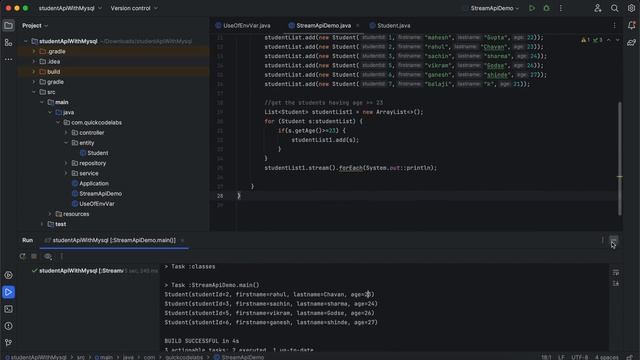
Task: Click the editor vertical scrollbar
Action: [x=620, y=158]
